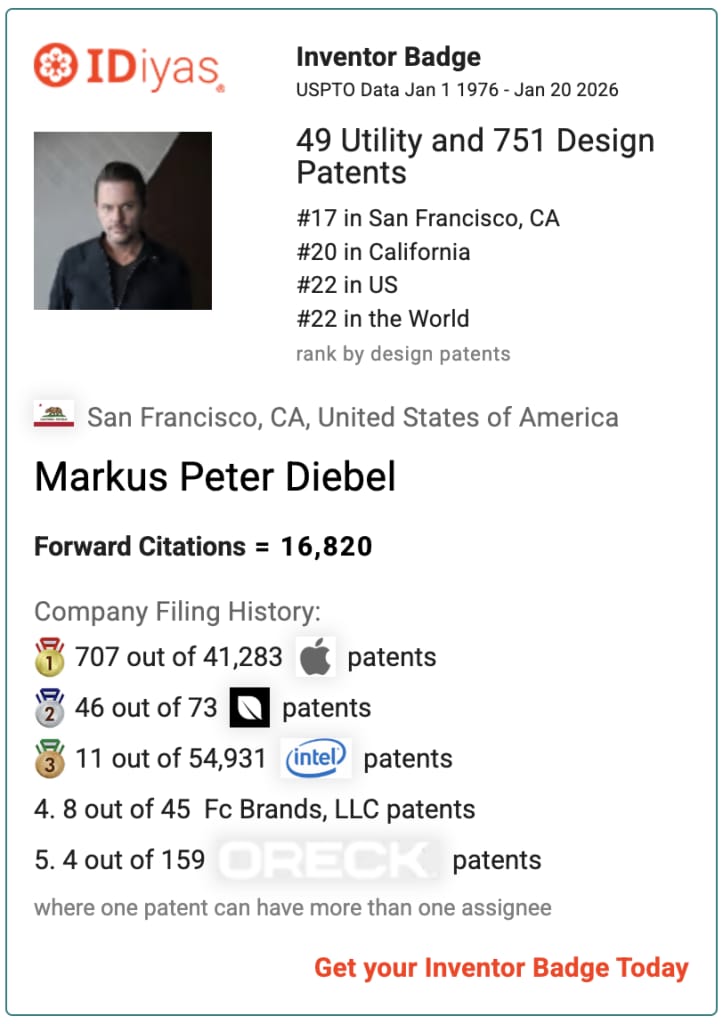Click the #17 in San Francisco ranking
The width and height of the screenshot is (723, 1024).
(x=427, y=218)
